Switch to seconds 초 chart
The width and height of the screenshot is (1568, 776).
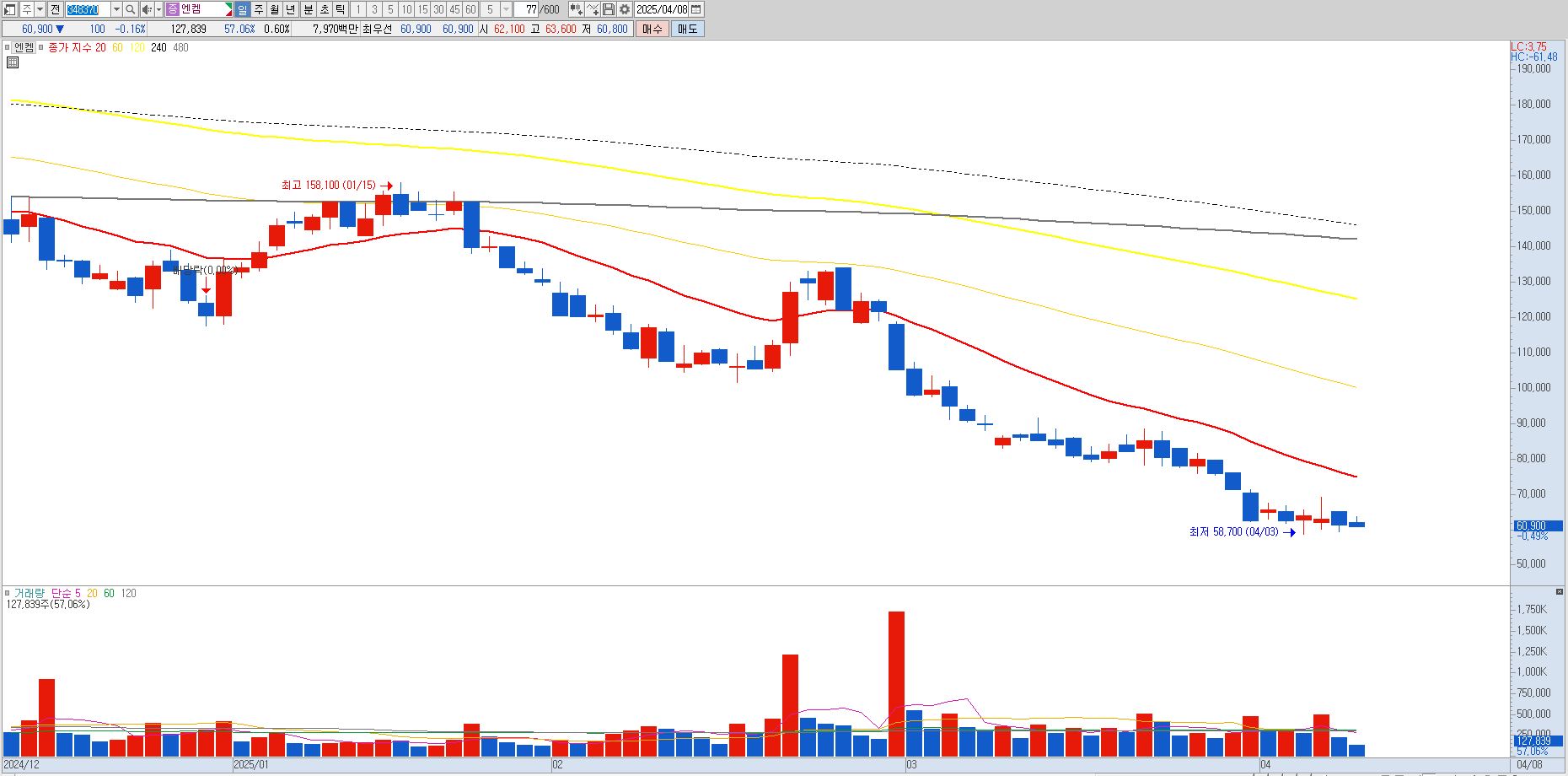(x=325, y=9)
